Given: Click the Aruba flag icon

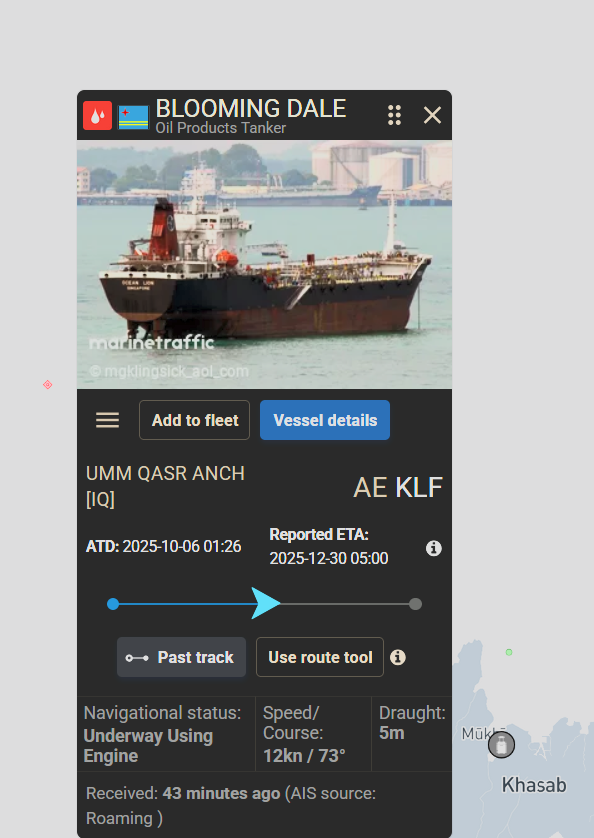Looking at the screenshot, I should tap(133, 117).
